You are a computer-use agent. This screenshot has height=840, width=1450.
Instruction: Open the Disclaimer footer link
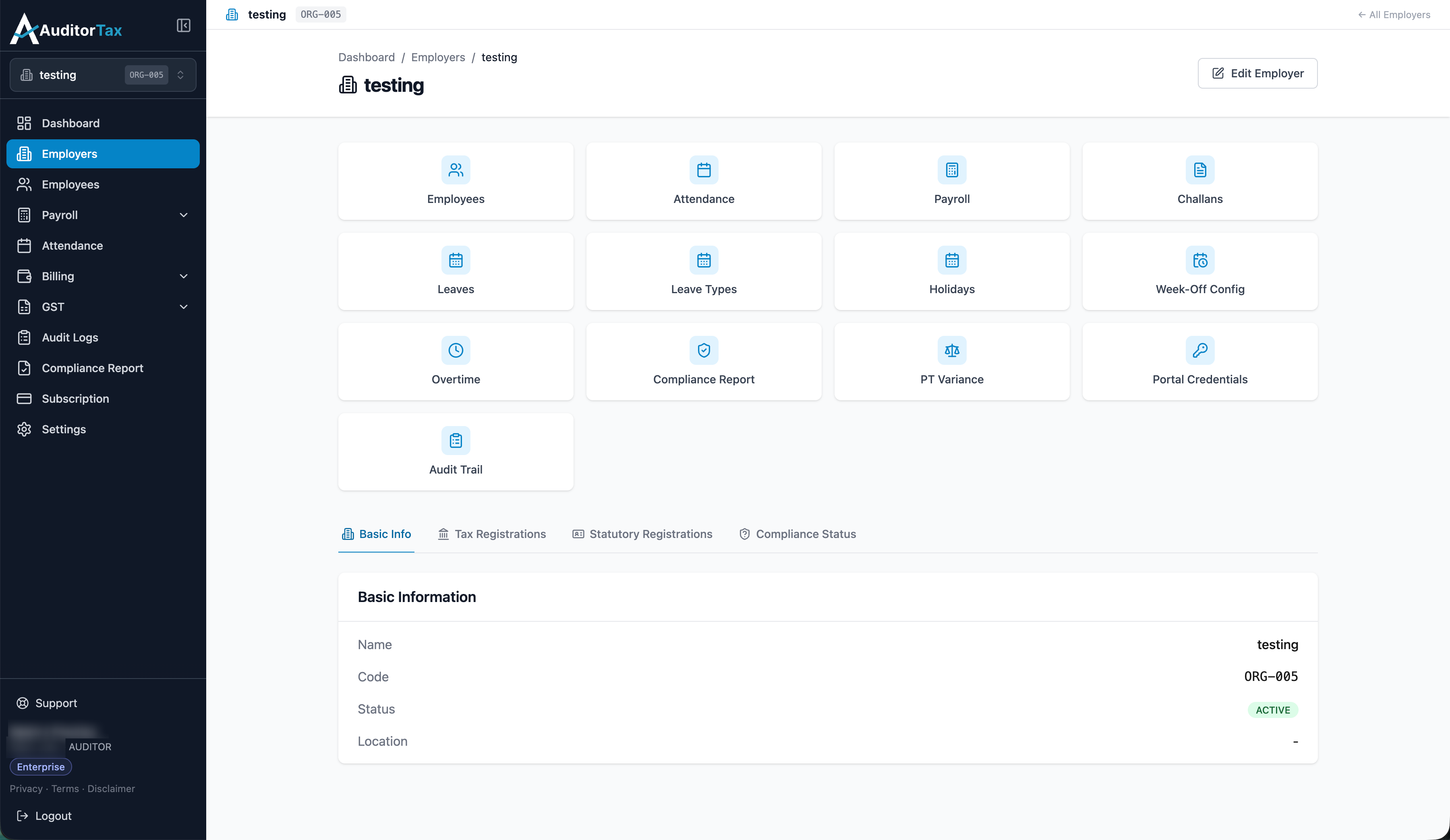pos(111,789)
